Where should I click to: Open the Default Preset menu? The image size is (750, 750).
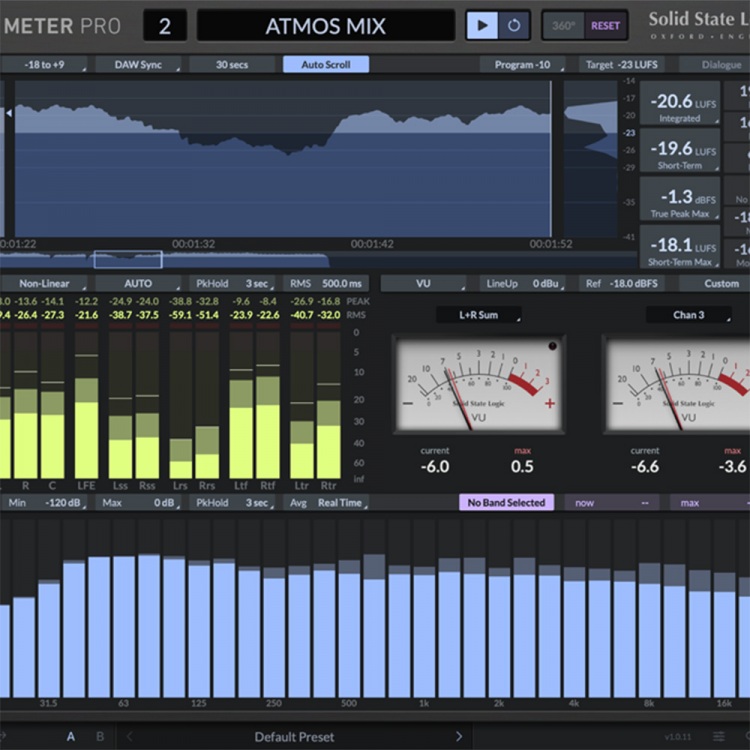tap(294, 737)
